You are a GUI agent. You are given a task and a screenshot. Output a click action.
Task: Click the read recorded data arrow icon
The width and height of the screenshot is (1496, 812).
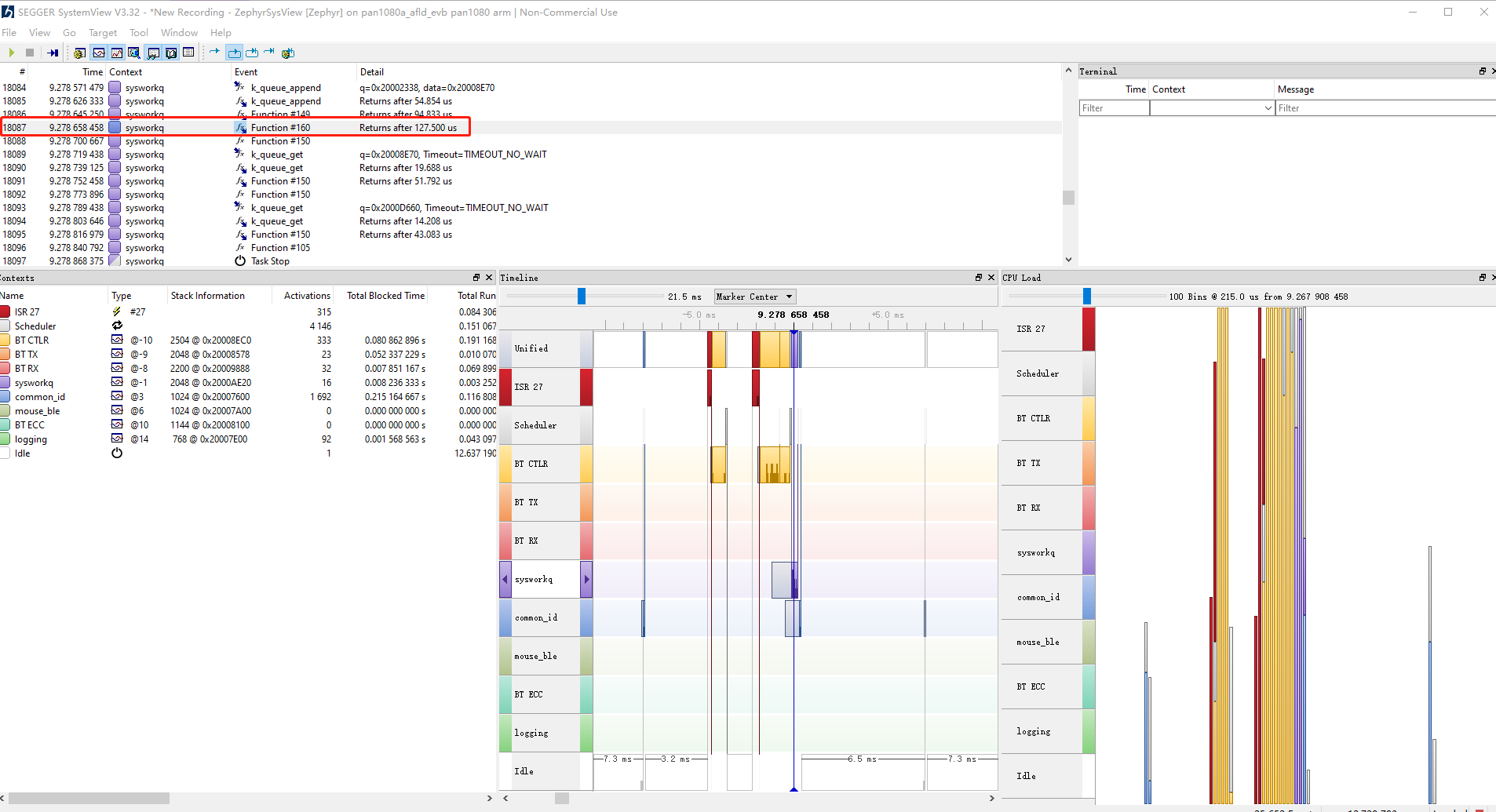53,53
